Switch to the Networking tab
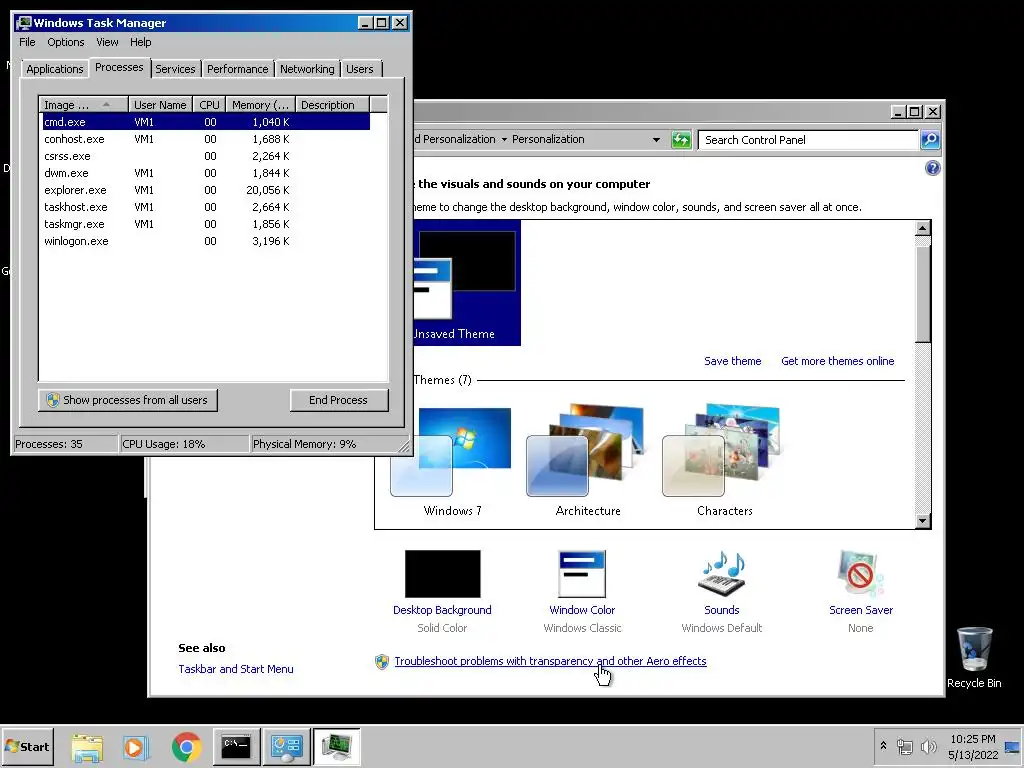The height and width of the screenshot is (768, 1024). pyautogui.click(x=307, y=69)
